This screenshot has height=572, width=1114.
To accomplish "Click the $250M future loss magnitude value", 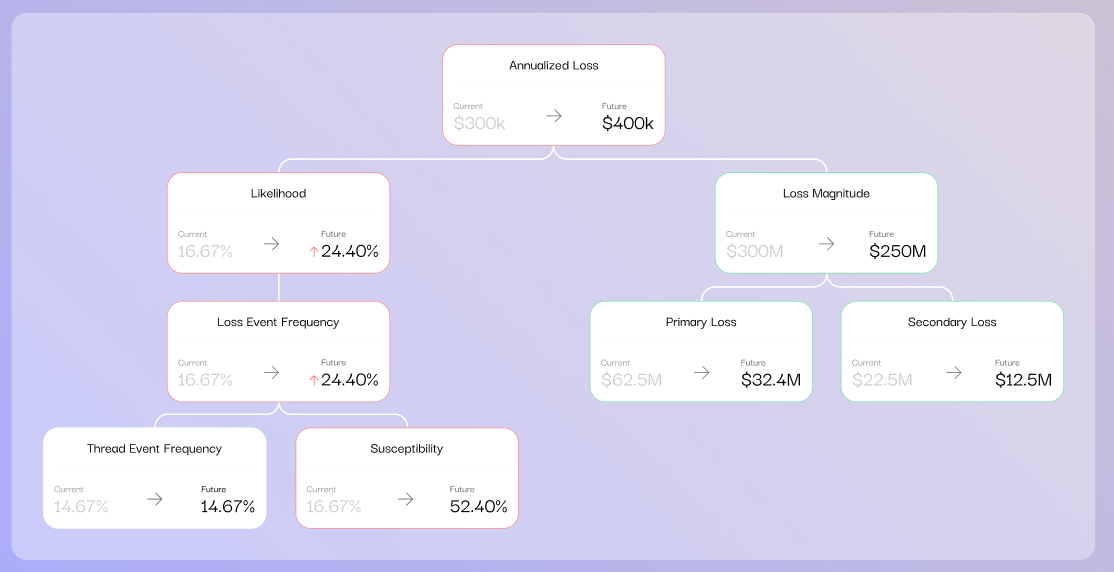I will point(897,252).
